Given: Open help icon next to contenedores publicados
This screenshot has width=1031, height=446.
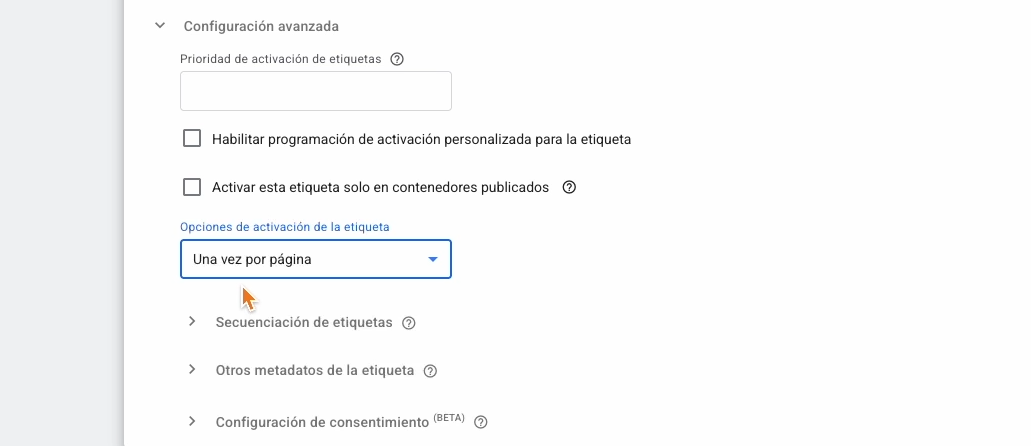Looking at the screenshot, I should (570, 187).
